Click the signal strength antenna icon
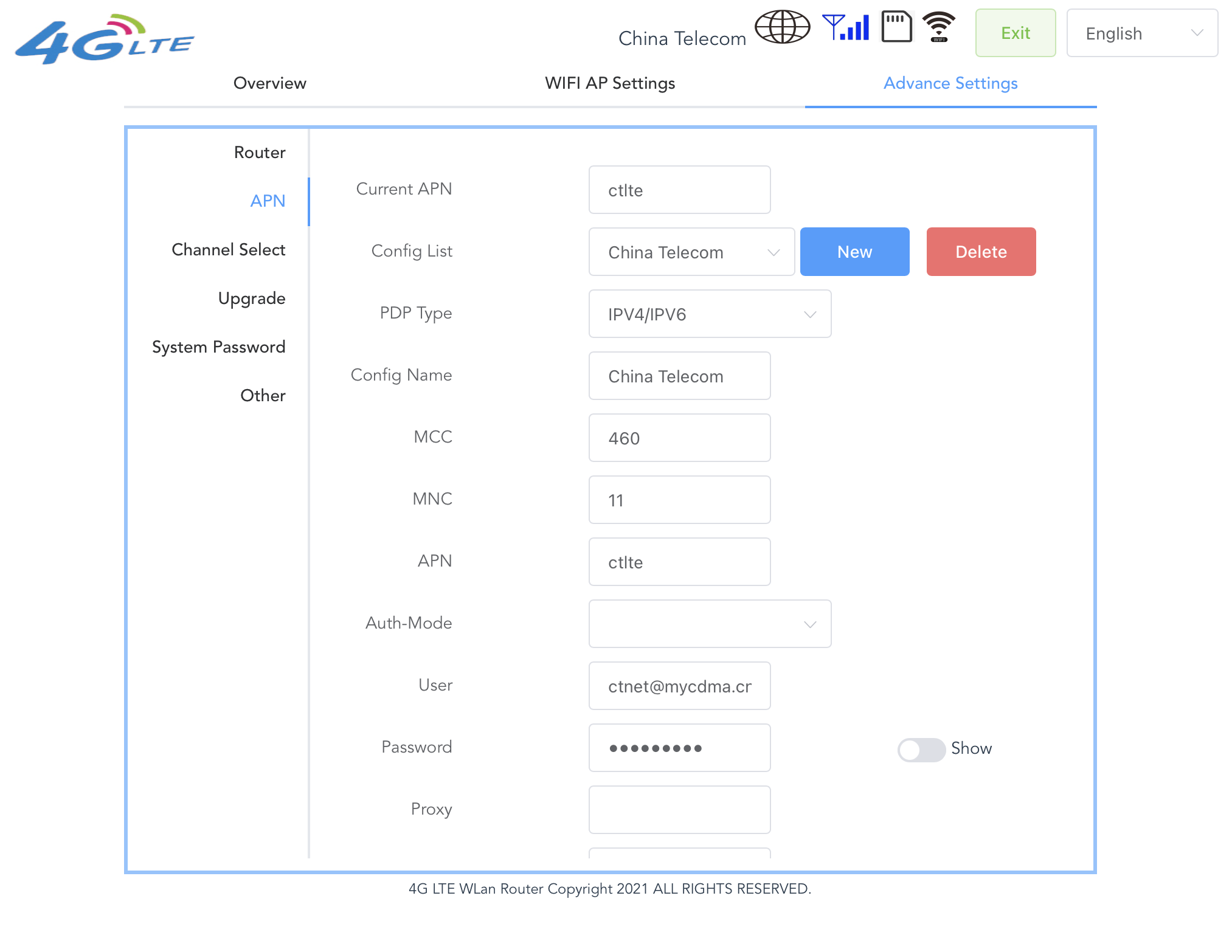 tap(846, 27)
